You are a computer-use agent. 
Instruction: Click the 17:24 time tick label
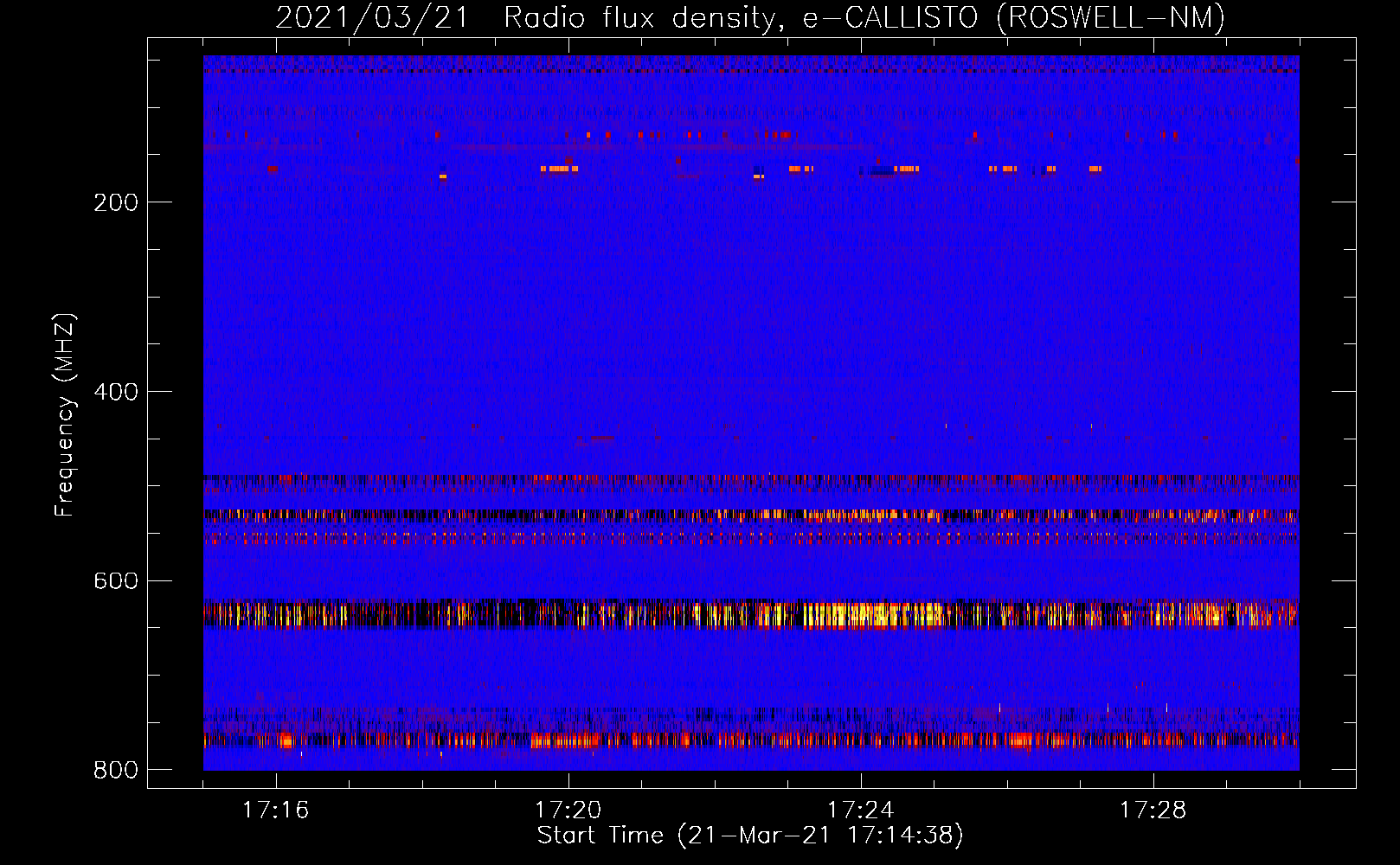(861, 810)
